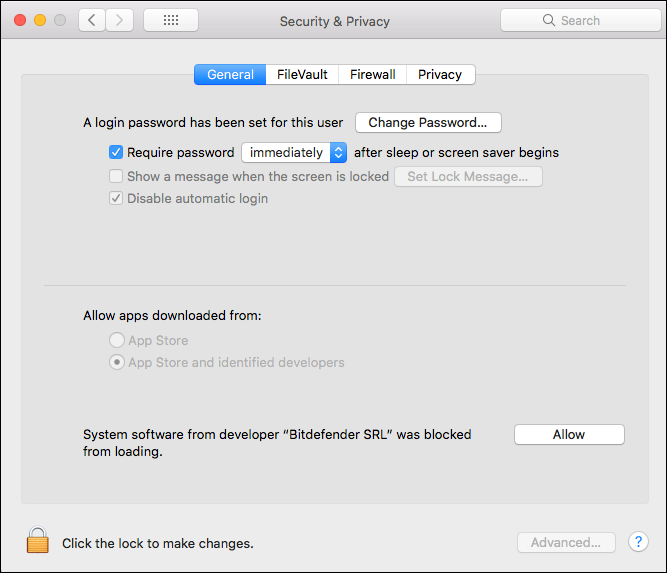The height and width of the screenshot is (573, 667).
Task: Go back with the left arrow button
Action: coord(92,20)
